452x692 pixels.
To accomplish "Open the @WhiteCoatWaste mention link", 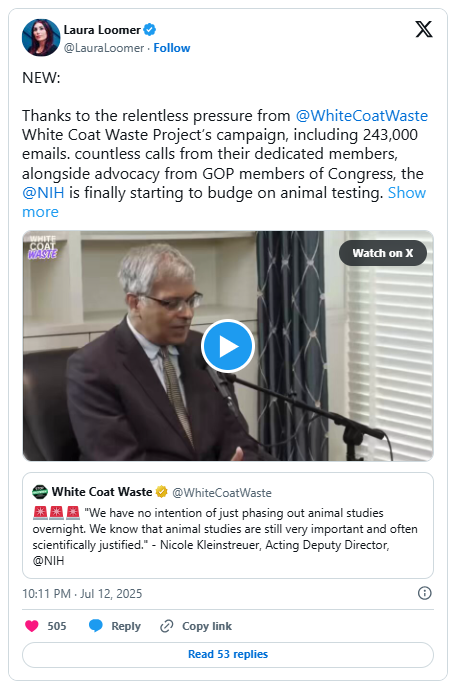I will click(x=362, y=116).
